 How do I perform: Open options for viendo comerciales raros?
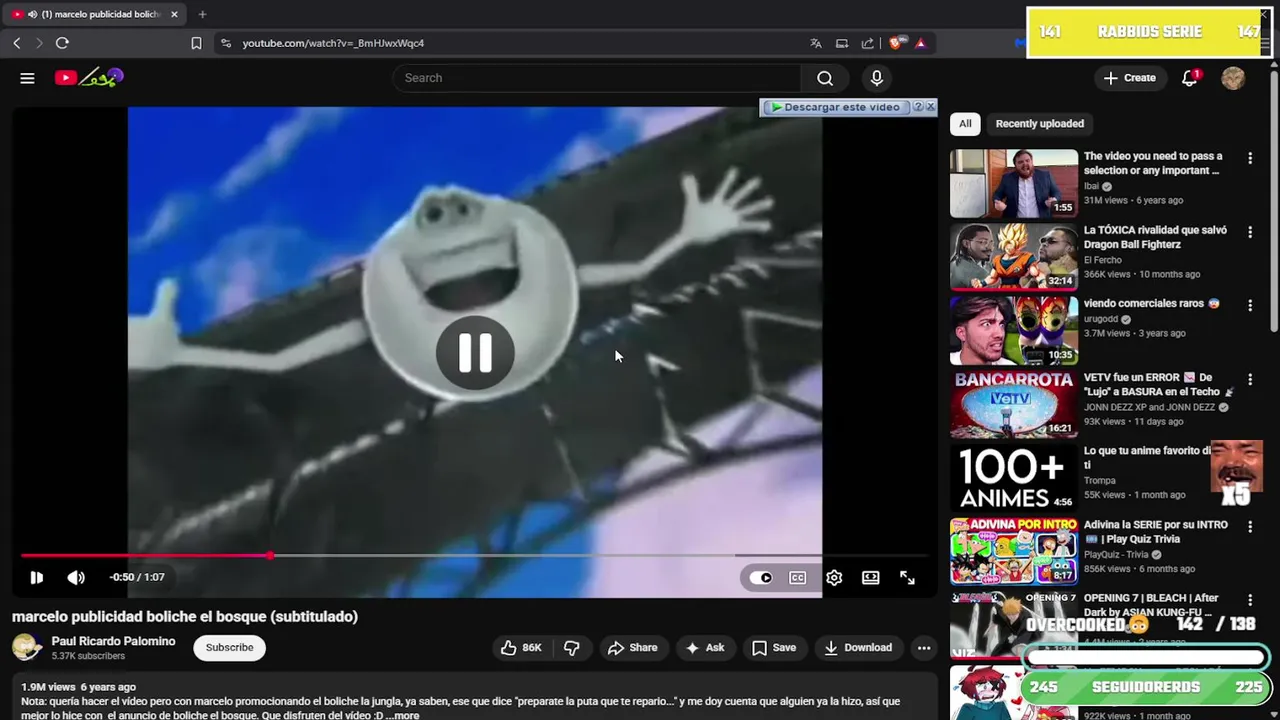click(x=1249, y=305)
